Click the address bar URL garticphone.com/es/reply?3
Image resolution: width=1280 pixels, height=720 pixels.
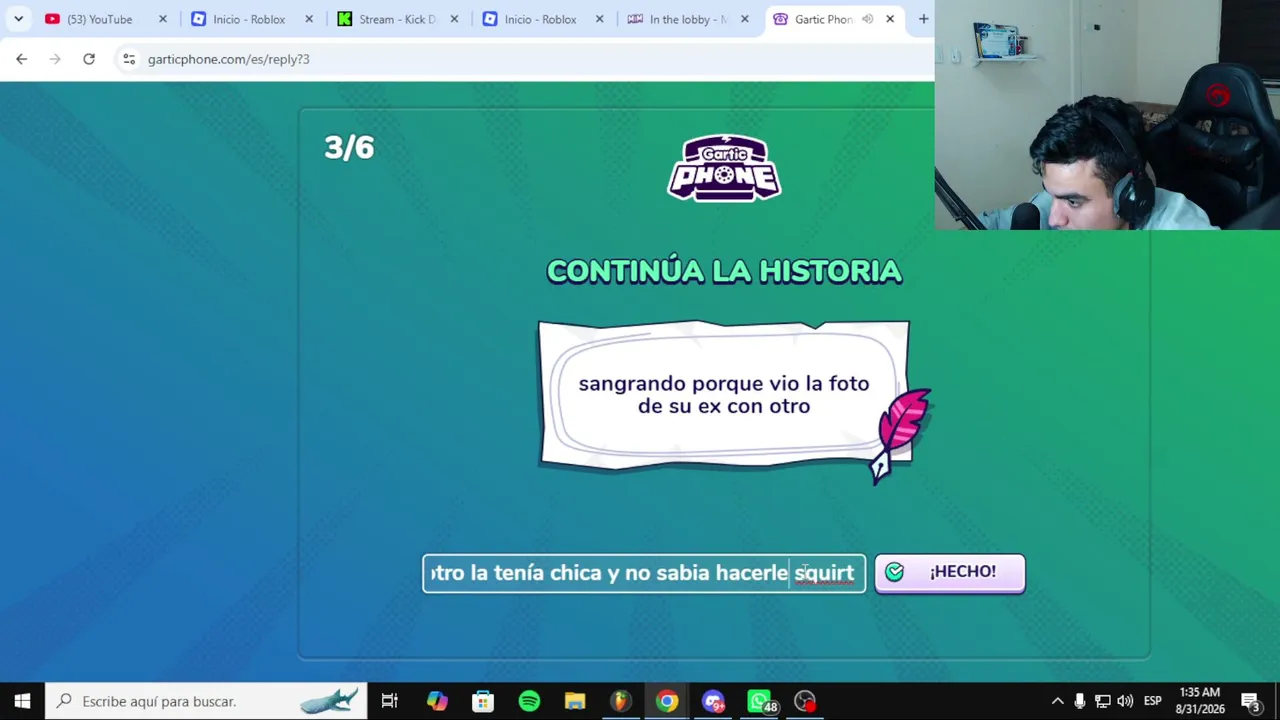pos(229,59)
